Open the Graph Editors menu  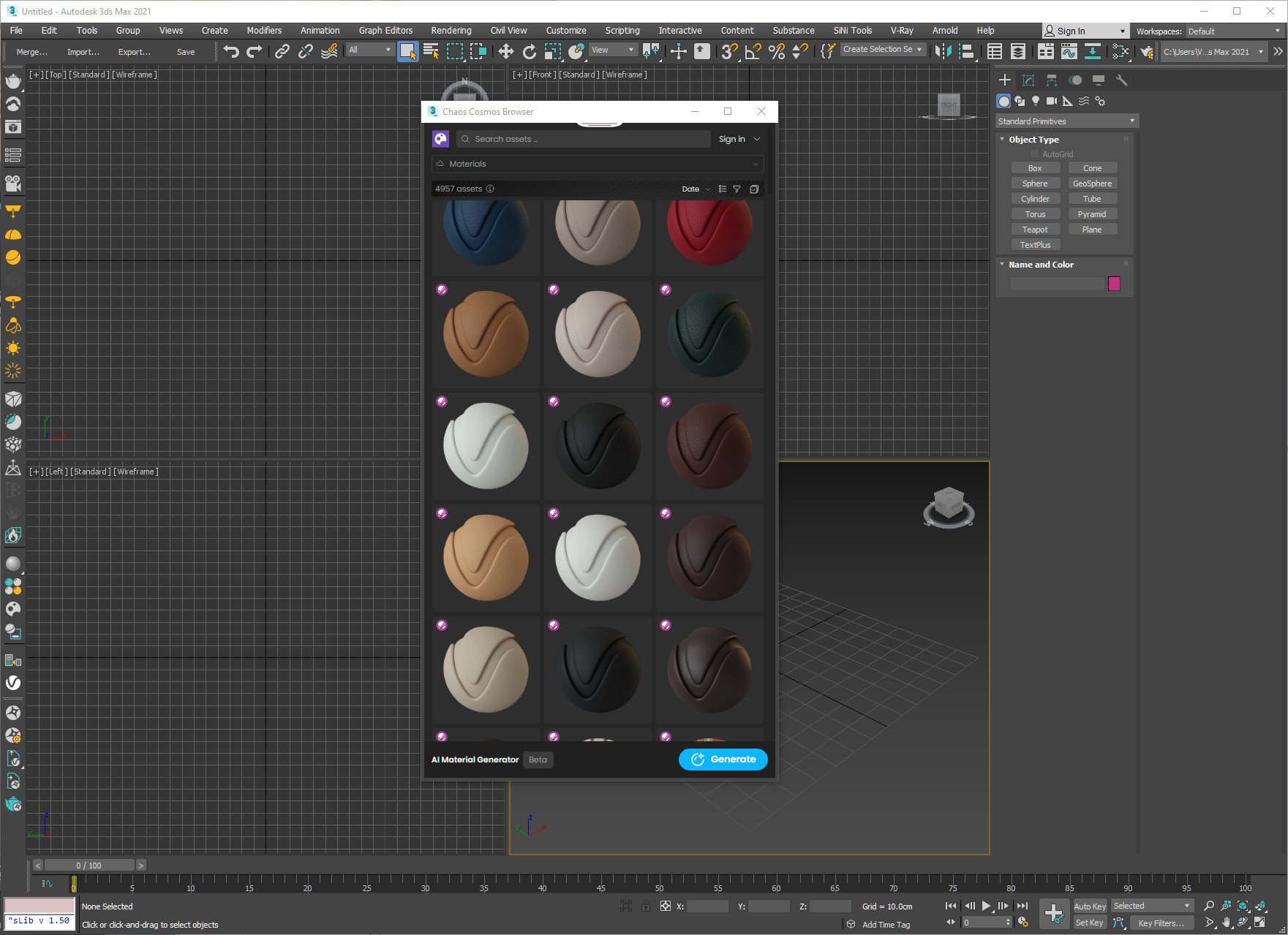pos(385,31)
